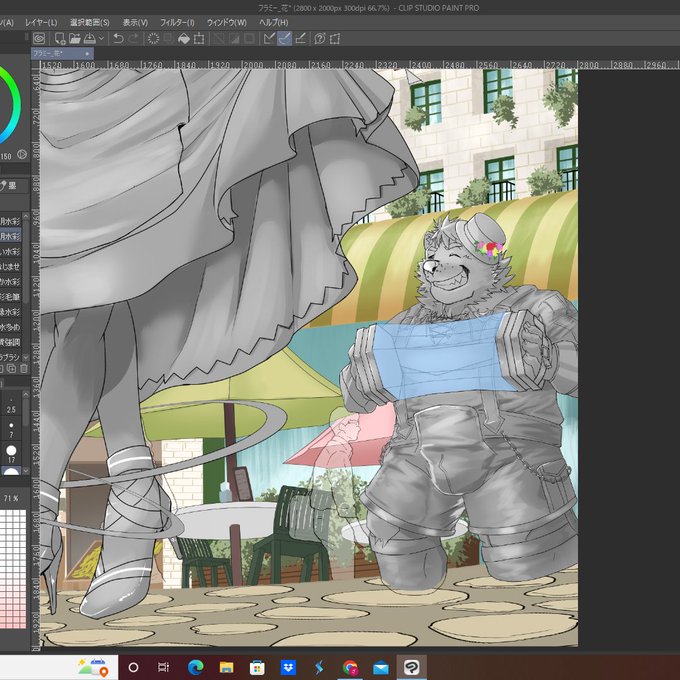Open the CLIP STUDIO launcher icon
The width and height of the screenshot is (680, 680).
pyautogui.click(x=39, y=39)
